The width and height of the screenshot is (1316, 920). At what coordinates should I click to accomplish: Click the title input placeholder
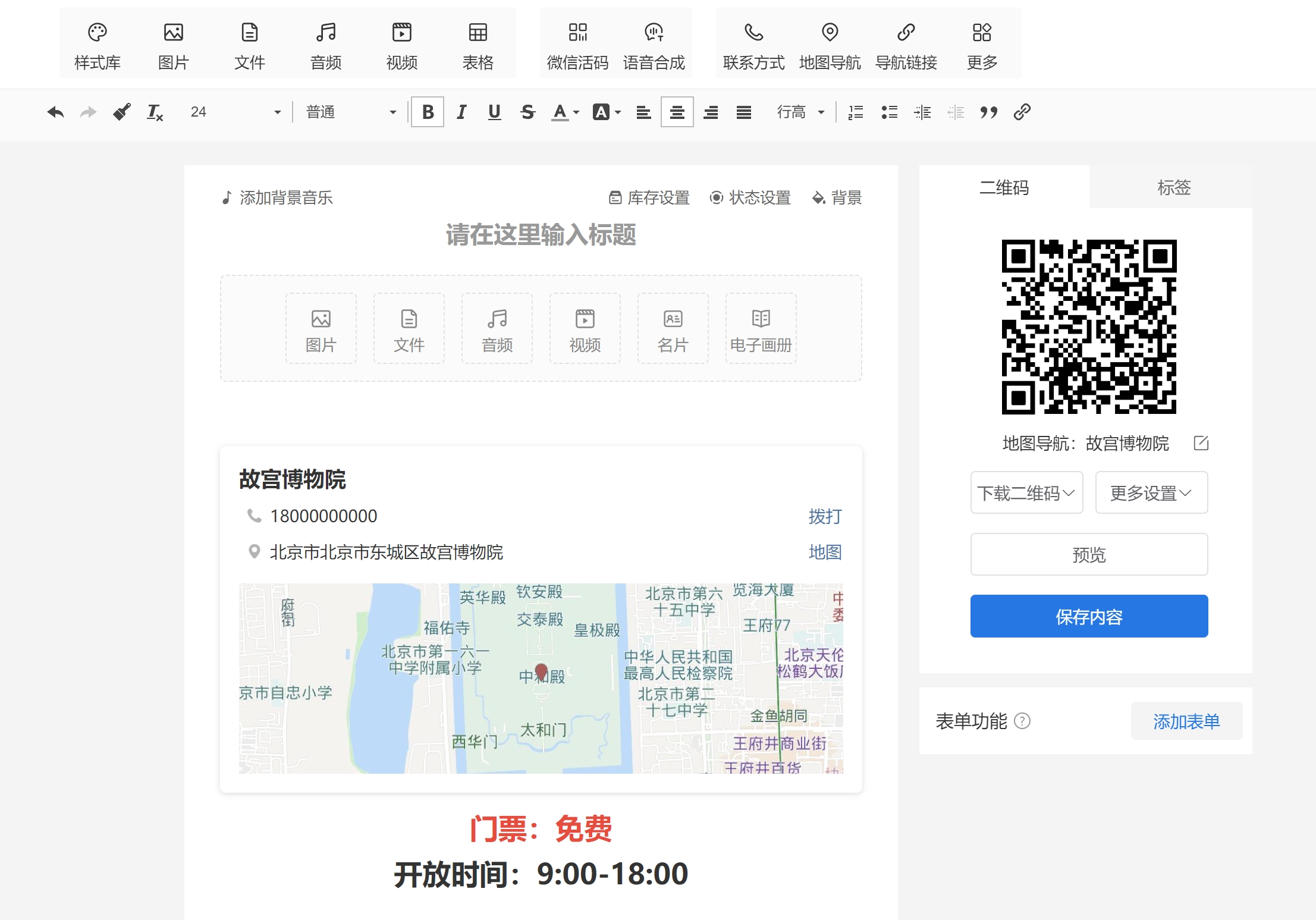pos(541,235)
